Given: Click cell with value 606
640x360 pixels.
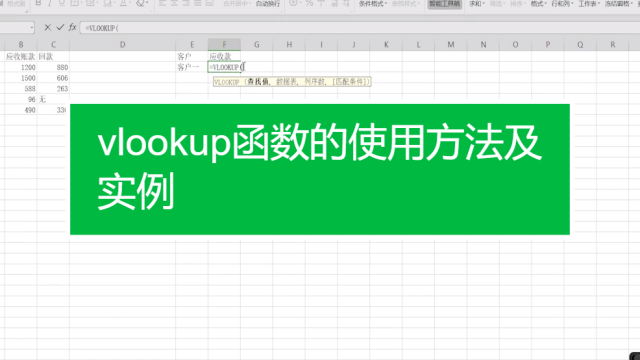Looking at the screenshot, I should pyautogui.click(x=53, y=78).
